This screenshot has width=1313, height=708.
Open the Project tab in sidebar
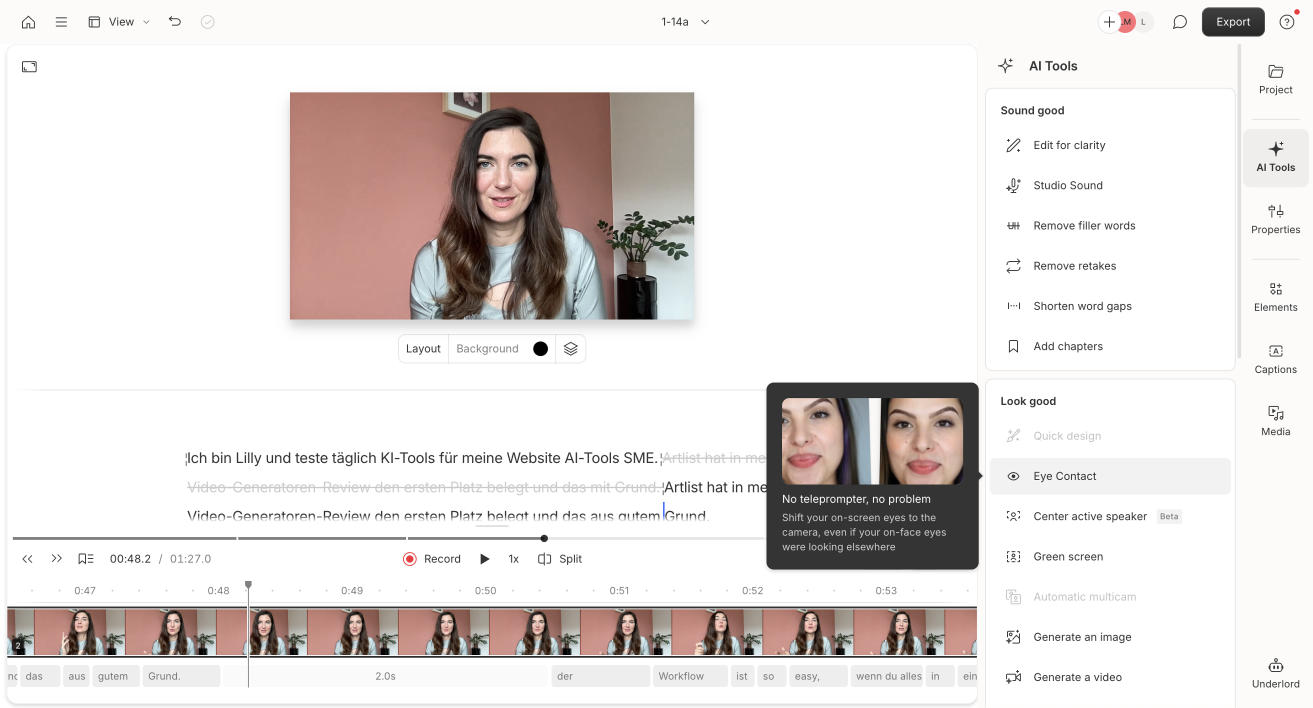1276,79
